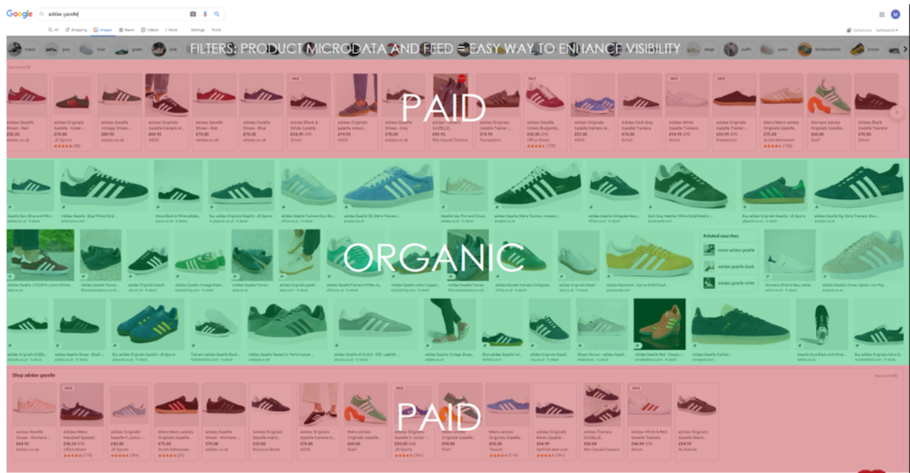
Task: Apply the blue filter chip
Action: [93, 49]
